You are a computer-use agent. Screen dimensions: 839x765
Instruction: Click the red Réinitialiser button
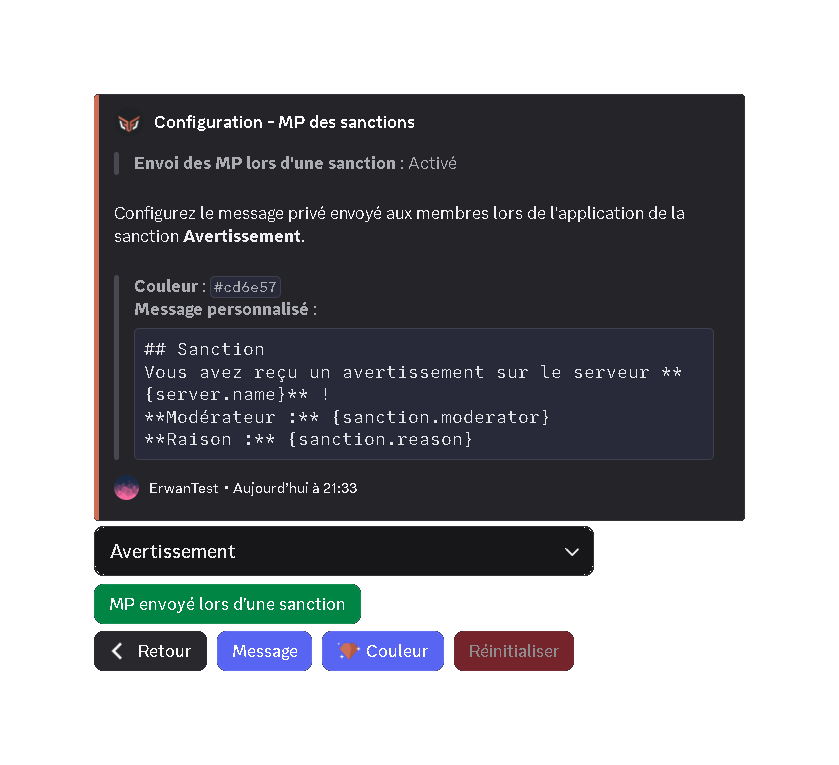[514, 651]
